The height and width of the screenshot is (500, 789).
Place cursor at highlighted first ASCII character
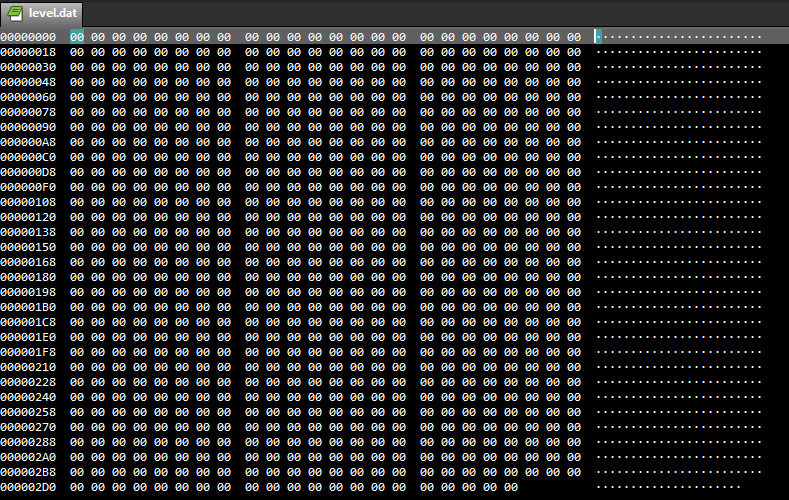[598, 37]
